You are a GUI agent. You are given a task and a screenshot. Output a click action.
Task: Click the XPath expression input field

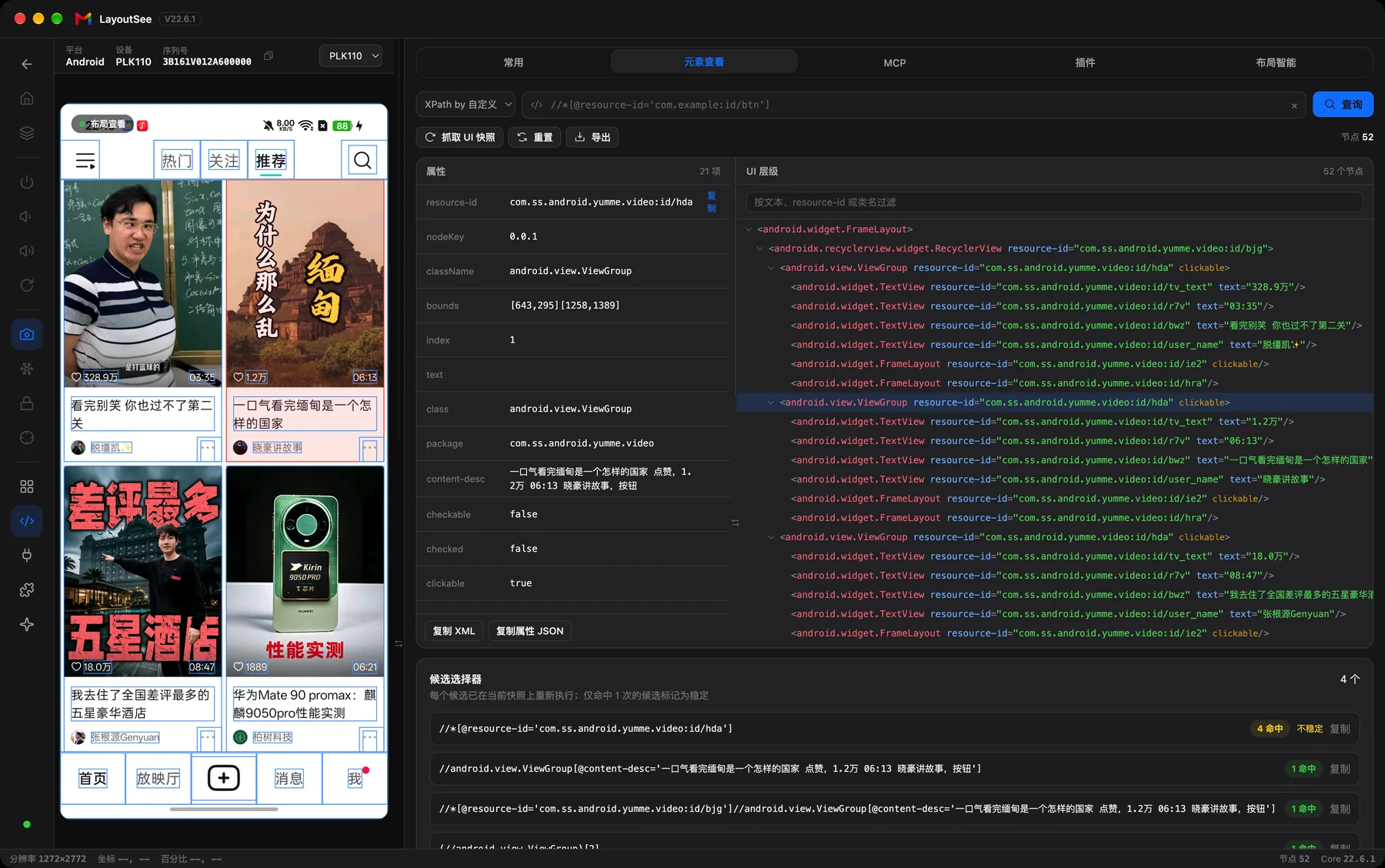pyautogui.click(x=914, y=105)
